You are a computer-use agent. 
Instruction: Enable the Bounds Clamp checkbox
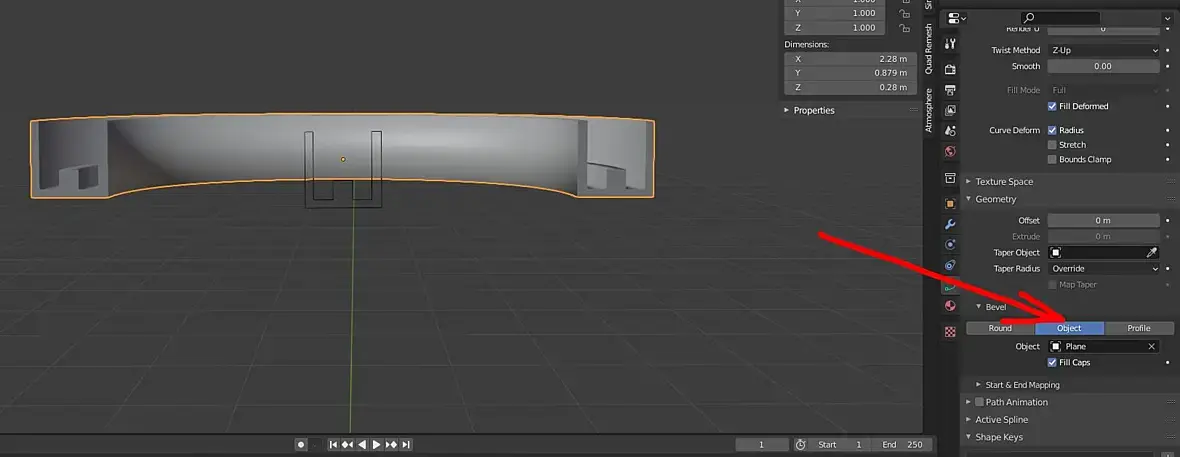(x=1052, y=160)
